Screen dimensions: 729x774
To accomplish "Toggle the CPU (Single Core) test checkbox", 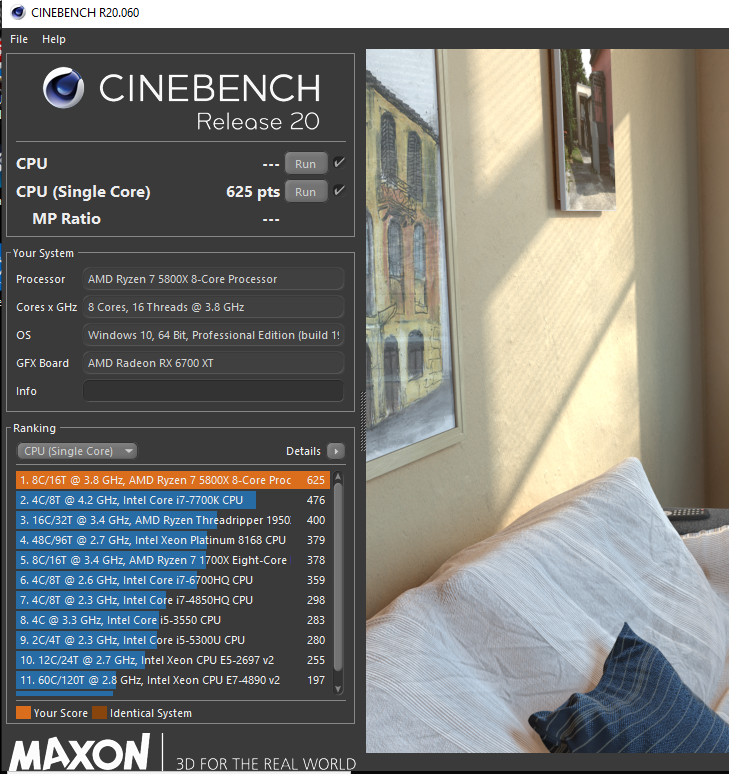I will 339,191.
